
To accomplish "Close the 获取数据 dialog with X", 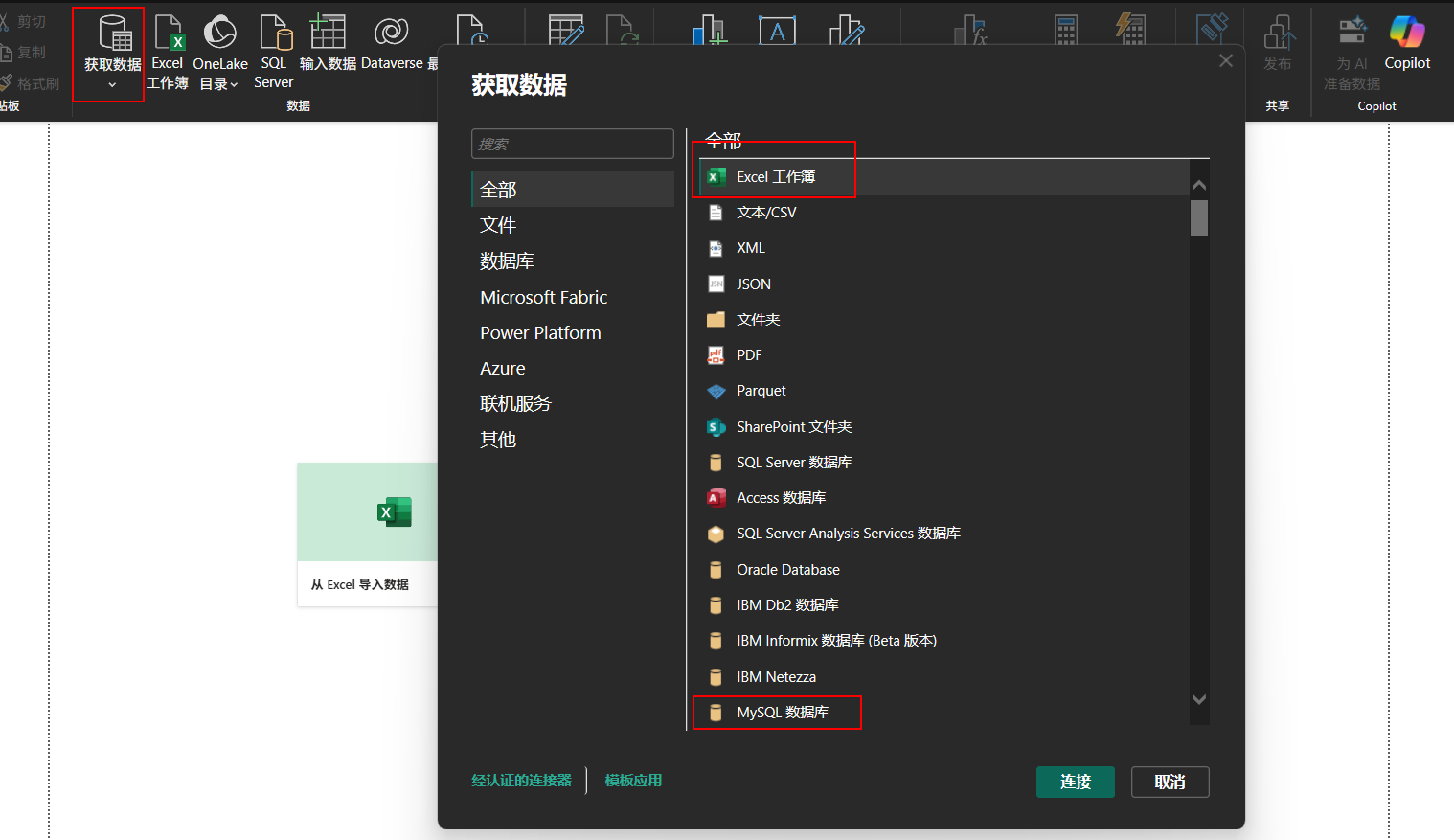I will (1226, 60).
